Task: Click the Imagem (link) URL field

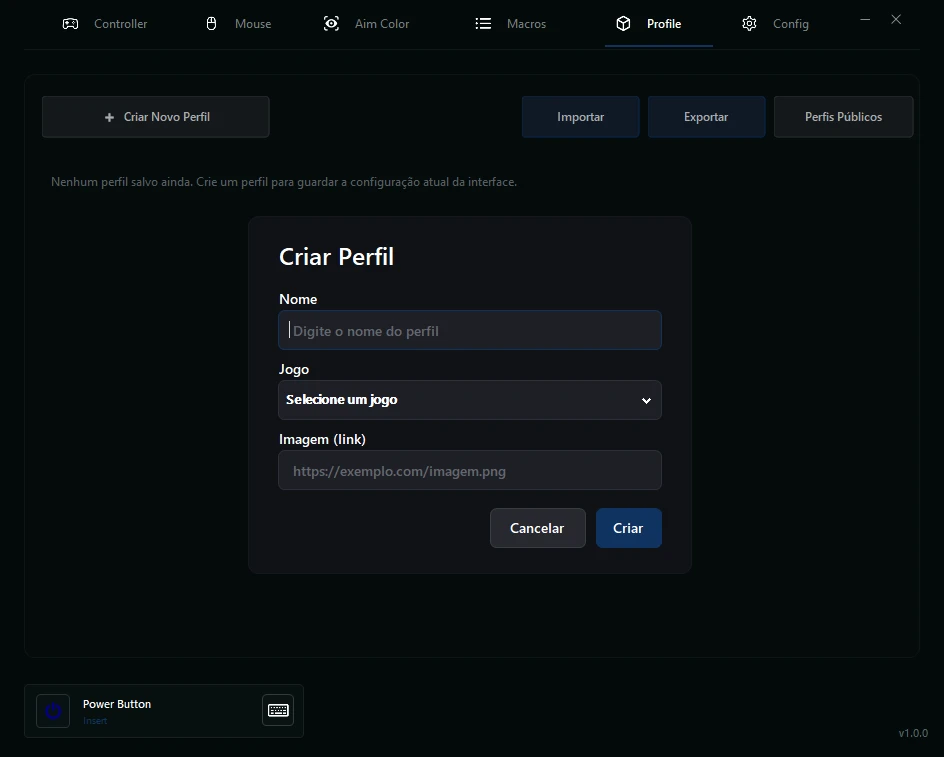Action: [470, 470]
